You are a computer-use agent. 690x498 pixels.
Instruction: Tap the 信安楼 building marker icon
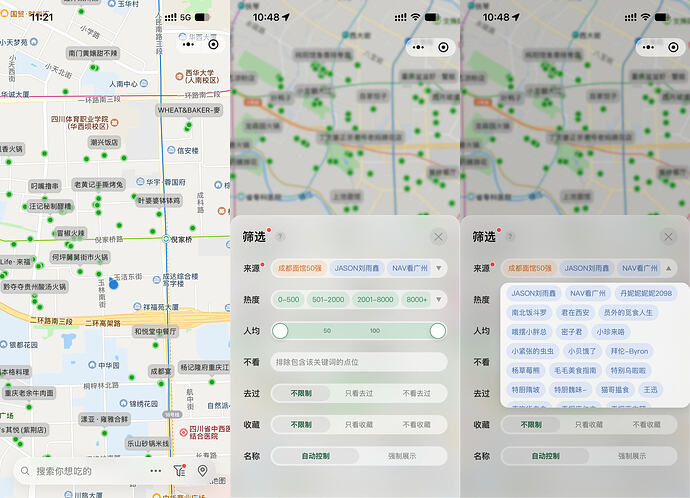pyautogui.click(x=171, y=150)
